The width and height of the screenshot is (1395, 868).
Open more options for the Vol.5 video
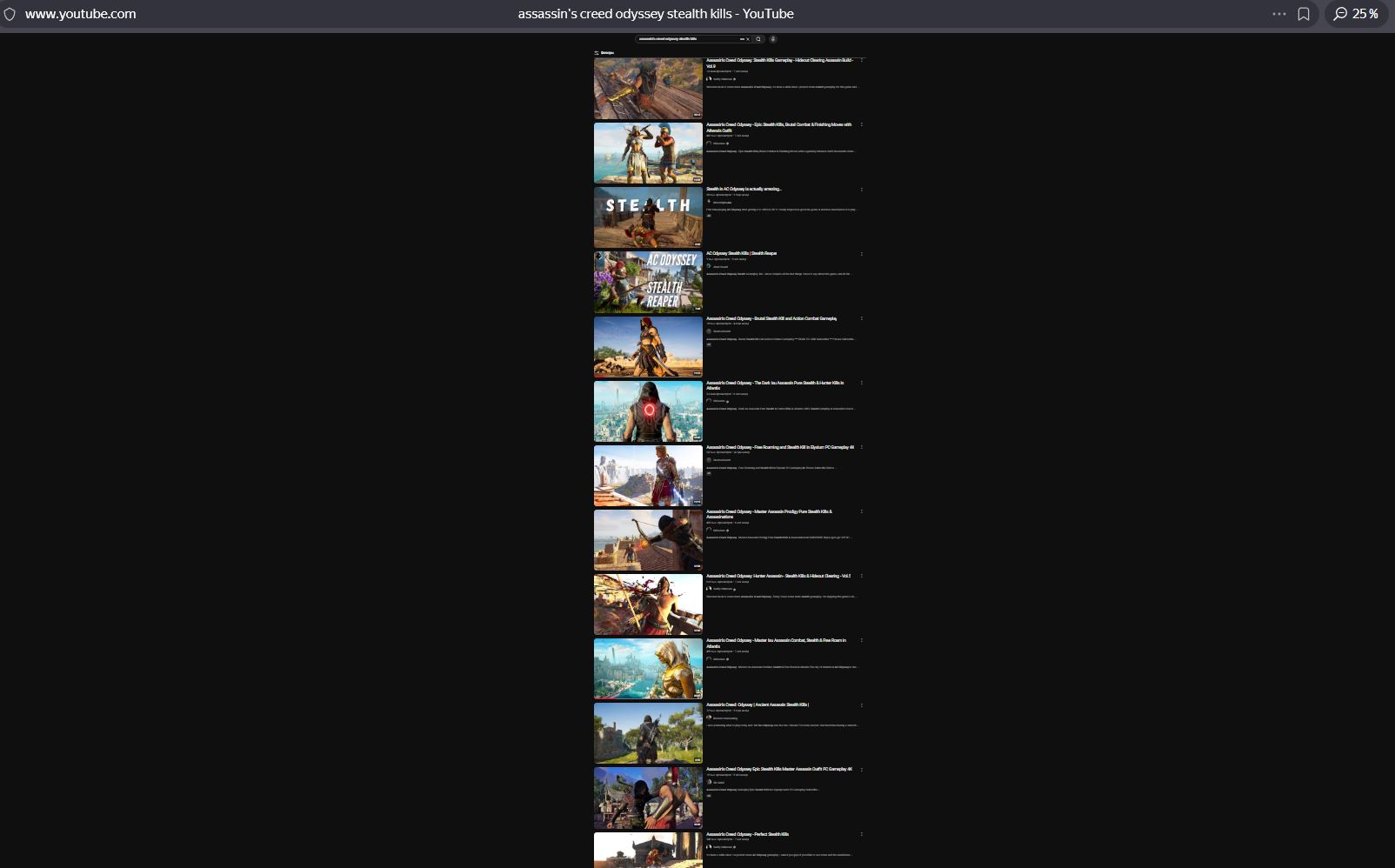click(x=862, y=576)
